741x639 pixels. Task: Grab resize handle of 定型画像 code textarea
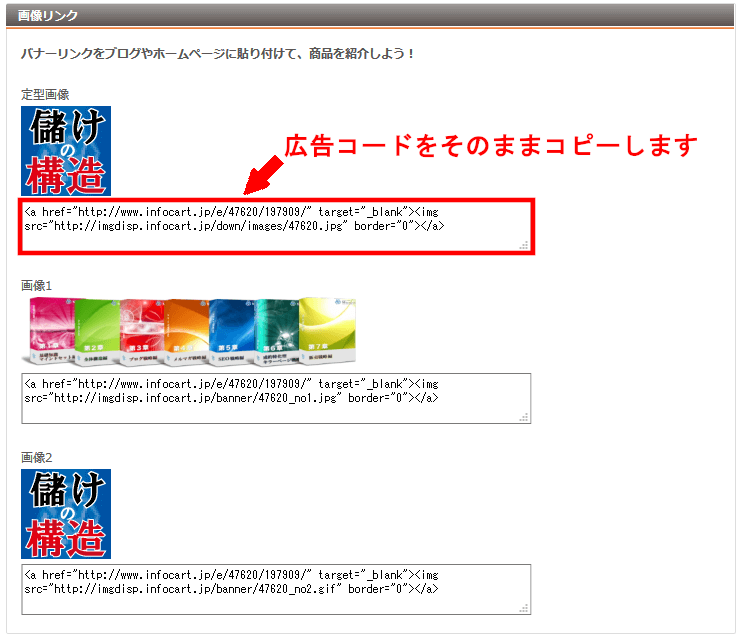524,245
